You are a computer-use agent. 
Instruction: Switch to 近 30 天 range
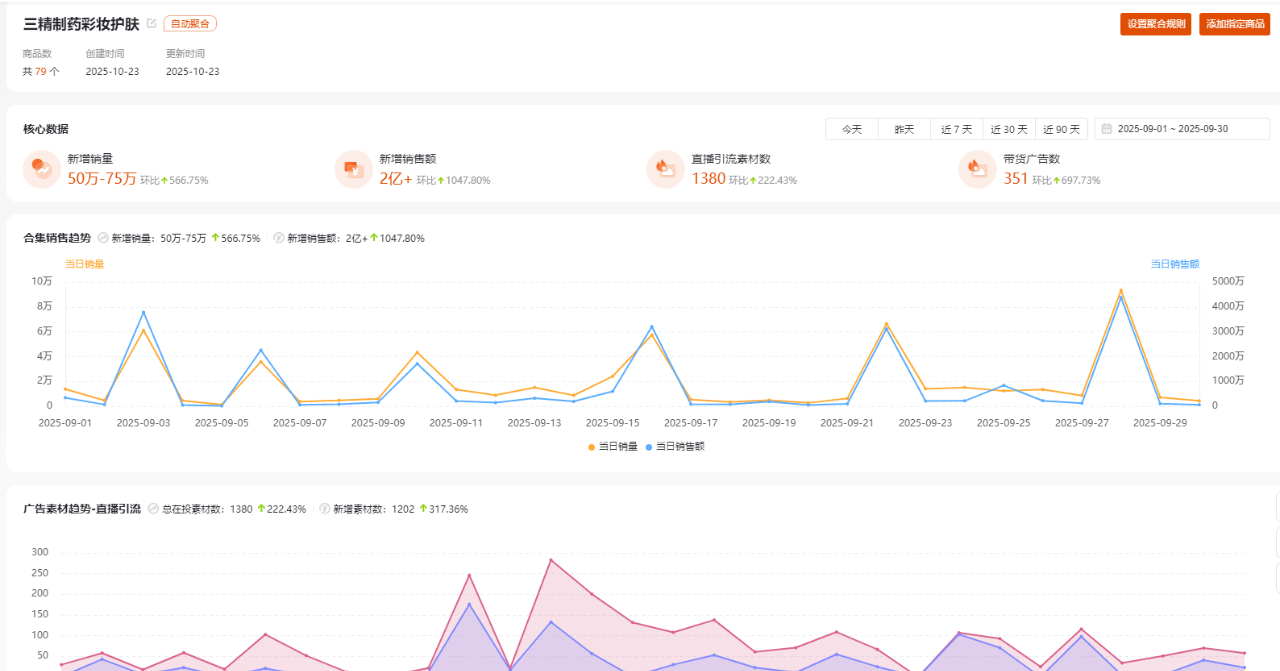pyautogui.click(x=1009, y=129)
